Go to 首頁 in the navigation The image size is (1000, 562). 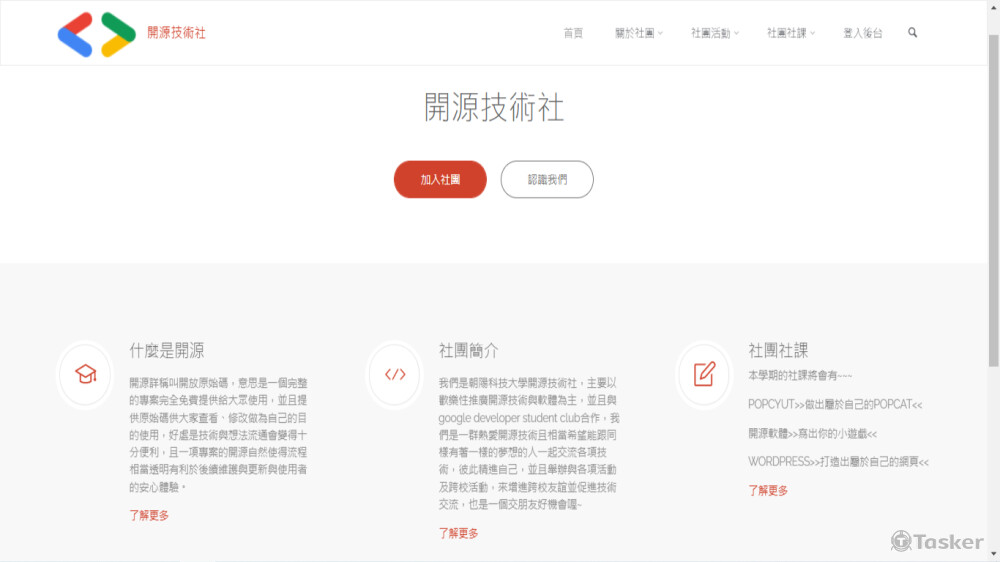tap(573, 33)
